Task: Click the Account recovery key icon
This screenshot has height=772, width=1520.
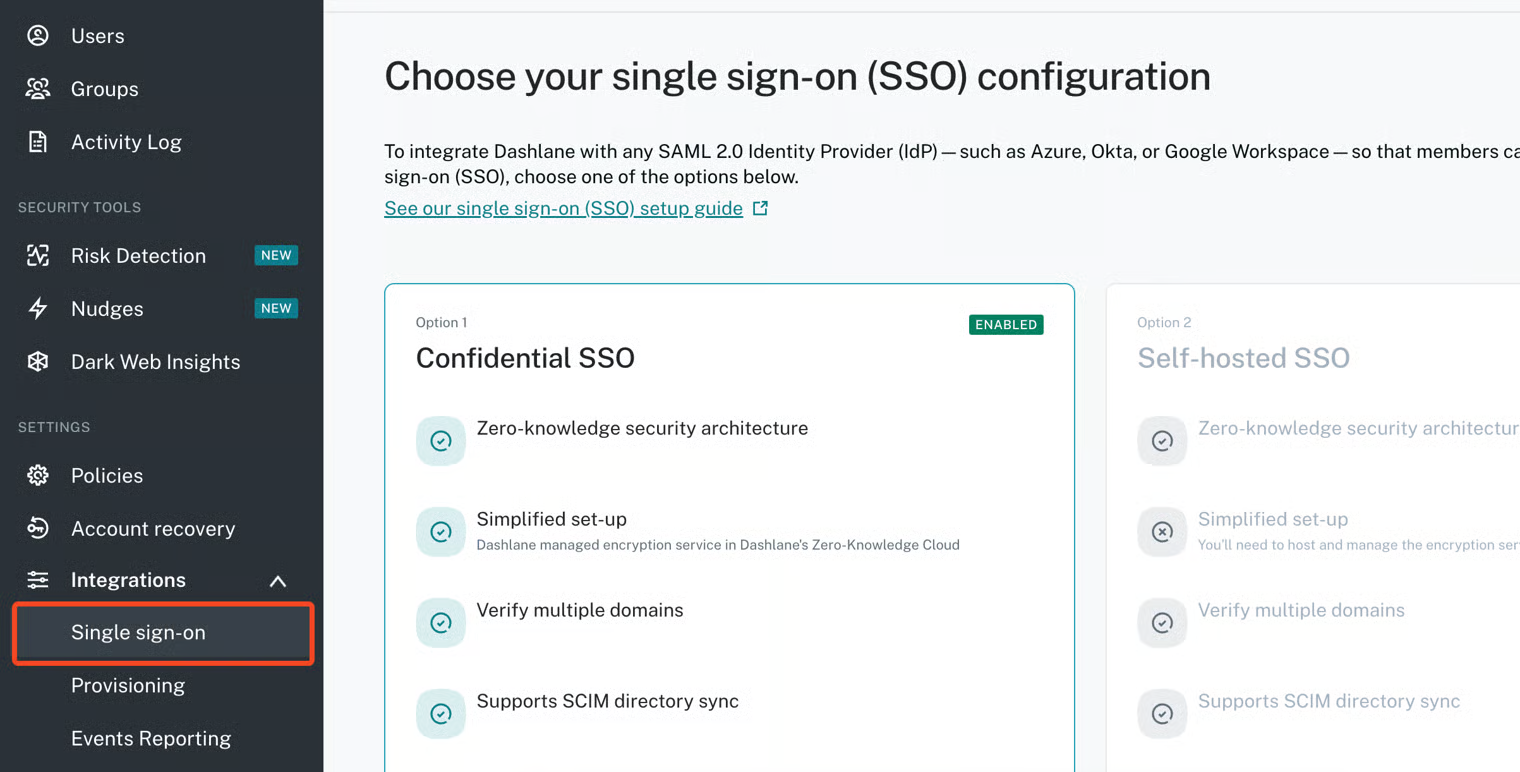Action: point(38,528)
